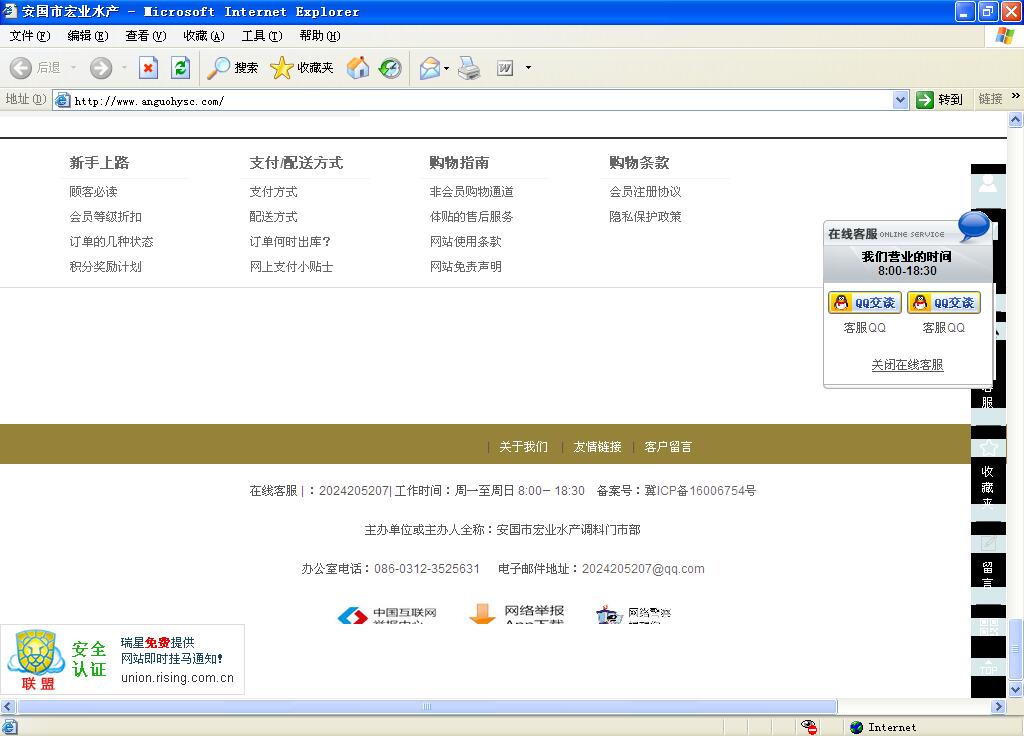
Task: Click the first QQ交谈 chat button
Action: (865, 303)
